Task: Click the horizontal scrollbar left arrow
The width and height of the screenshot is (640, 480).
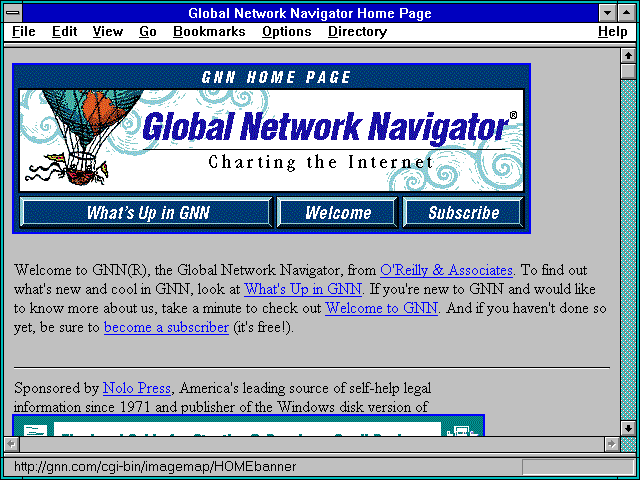Action: (12, 444)
